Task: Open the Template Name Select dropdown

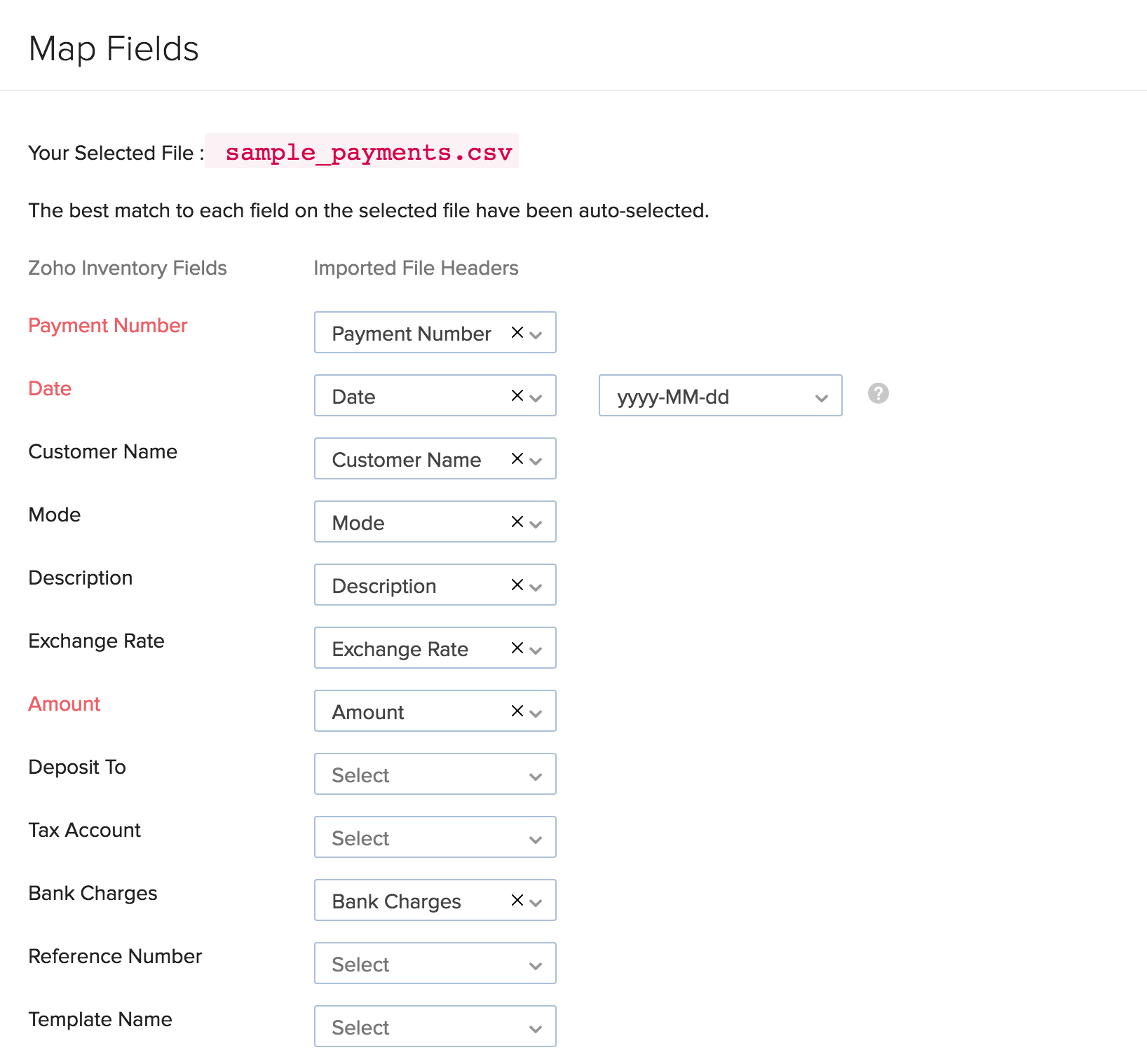Action: tap(435, 1027)
